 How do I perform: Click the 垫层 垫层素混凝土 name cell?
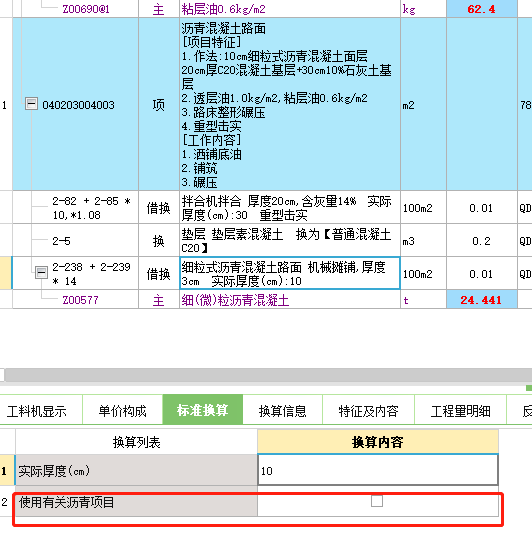point(290,240)
